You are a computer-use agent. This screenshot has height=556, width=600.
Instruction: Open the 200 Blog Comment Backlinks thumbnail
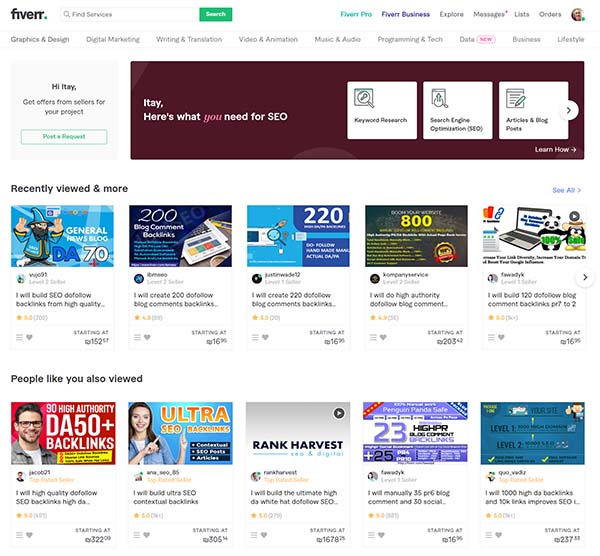click(180, 236)
